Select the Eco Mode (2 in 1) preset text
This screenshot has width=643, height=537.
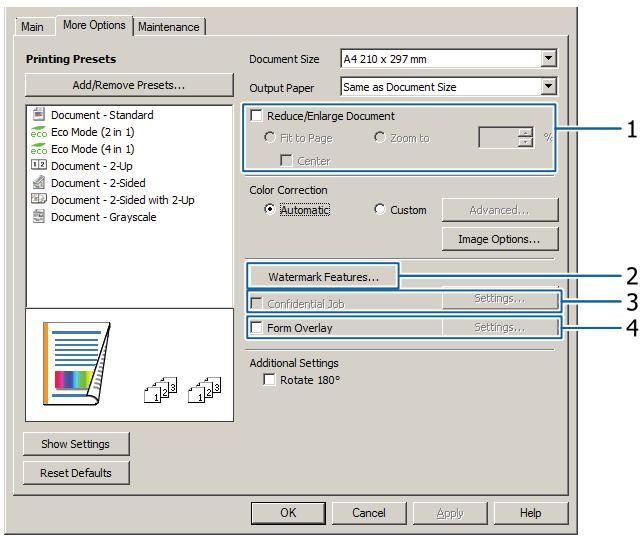coord(93,132)
